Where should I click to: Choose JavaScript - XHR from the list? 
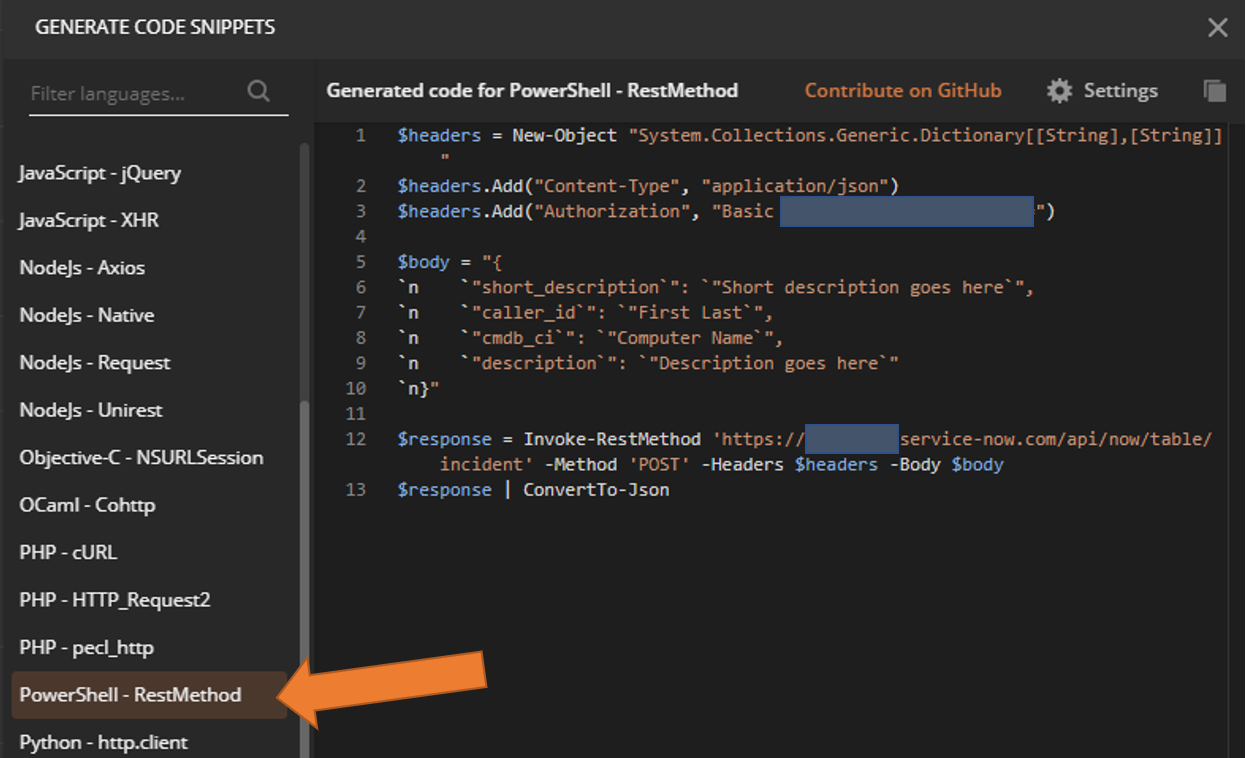click(x=89, y=220)
